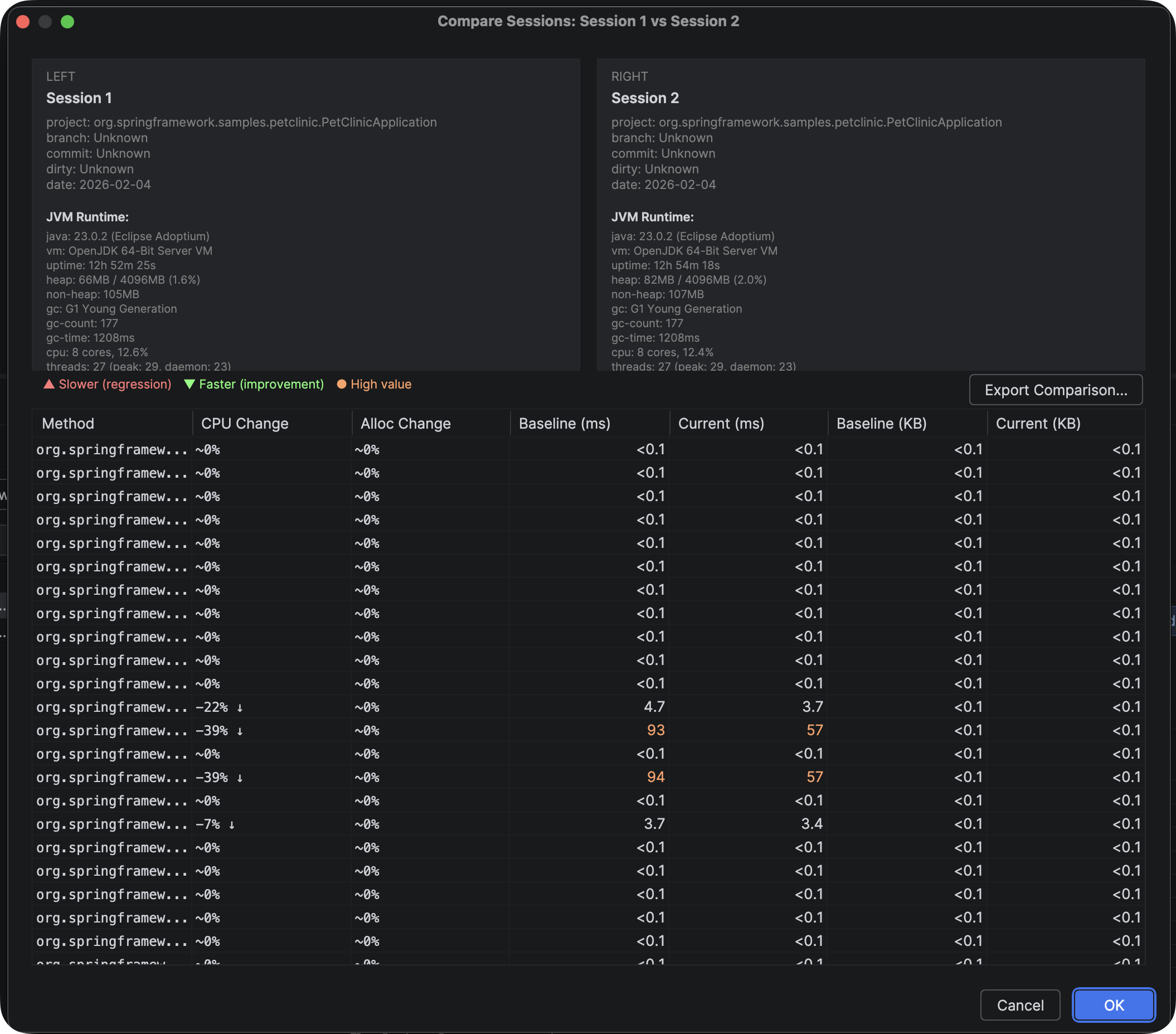The width and height of the screenshot is (1176, 1034).
Task: Click the improvement arrow on the first -39% row
Action: (x=240, y=731)
